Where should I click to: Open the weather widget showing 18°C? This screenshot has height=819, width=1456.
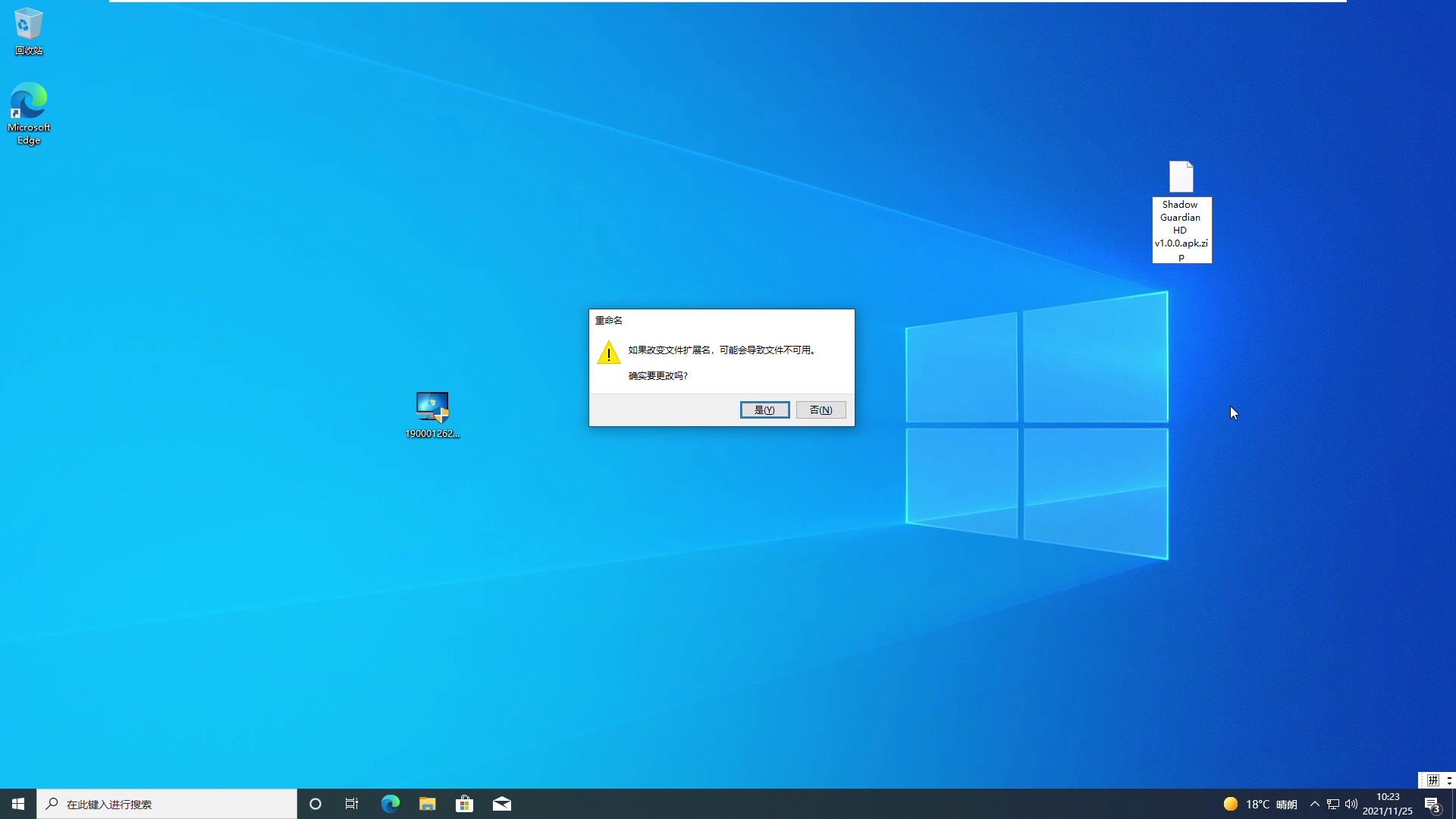click(1260, 804)
